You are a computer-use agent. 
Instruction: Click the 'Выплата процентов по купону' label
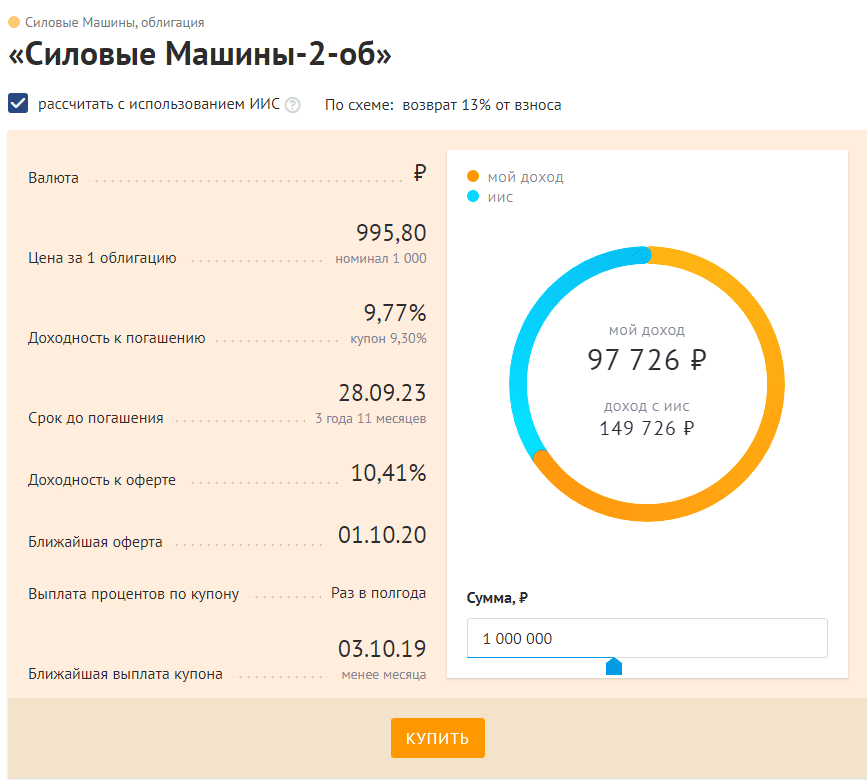pos(134,594)
